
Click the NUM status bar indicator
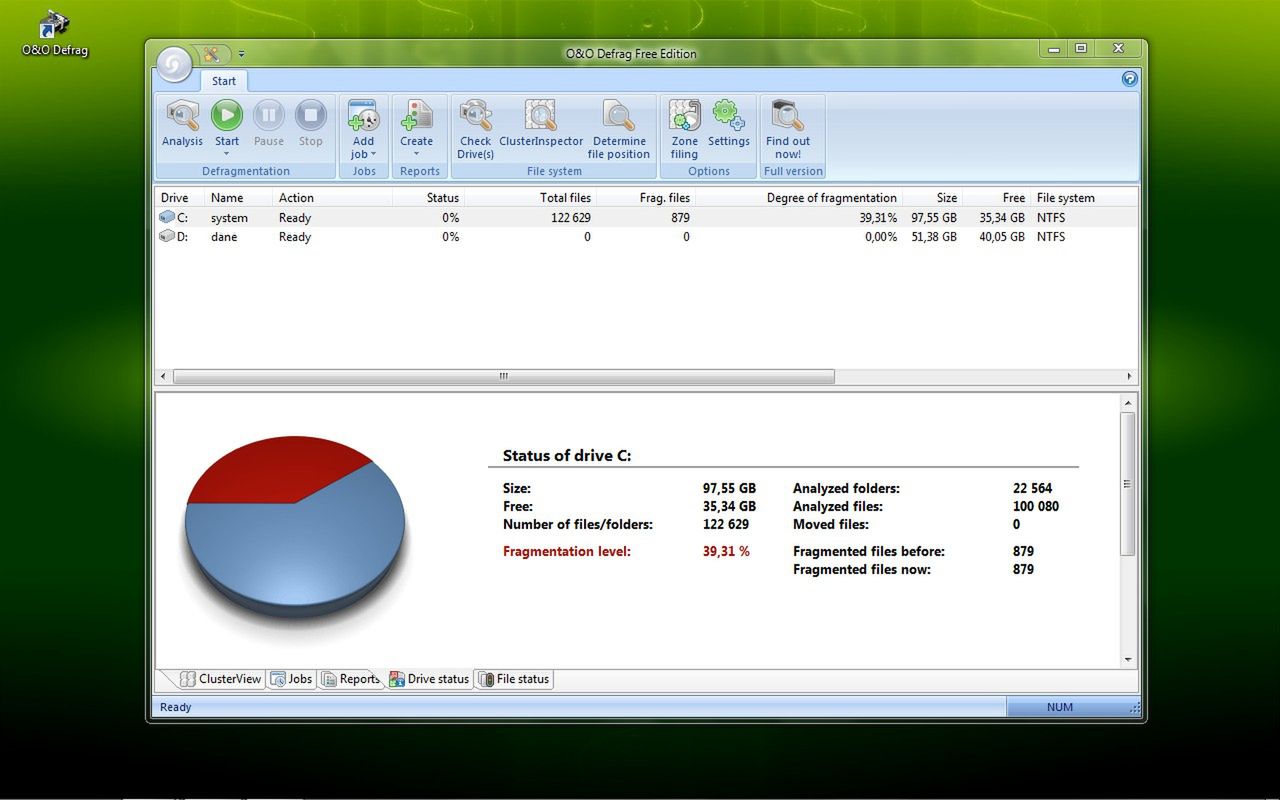click(x=1060, y=707)
